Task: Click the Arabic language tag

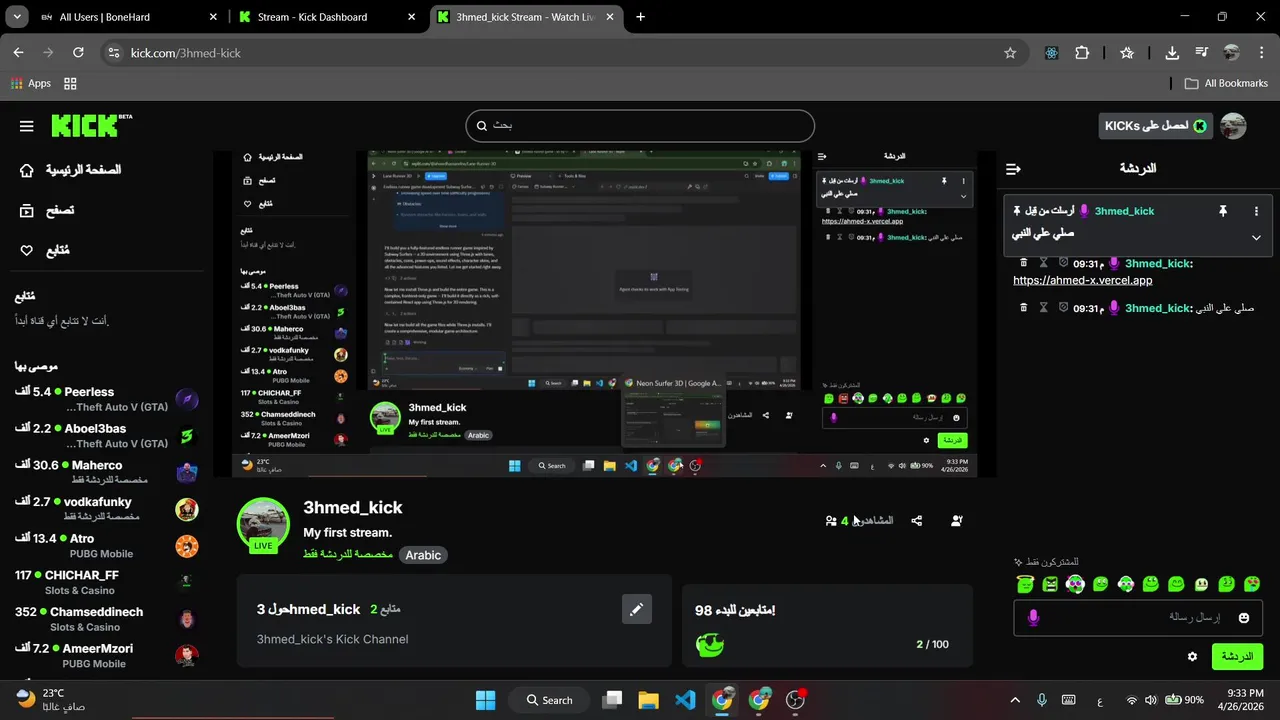Action: click(x=423, y=555)
